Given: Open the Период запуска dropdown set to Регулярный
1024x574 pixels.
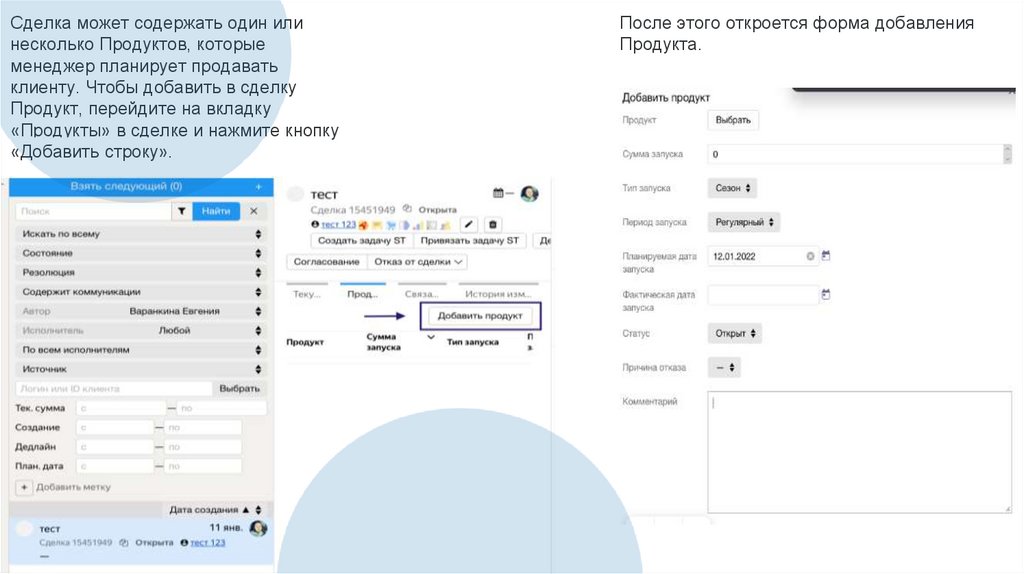Looking at the screenshot, I should pyautogui.click(x=744, y=222).
